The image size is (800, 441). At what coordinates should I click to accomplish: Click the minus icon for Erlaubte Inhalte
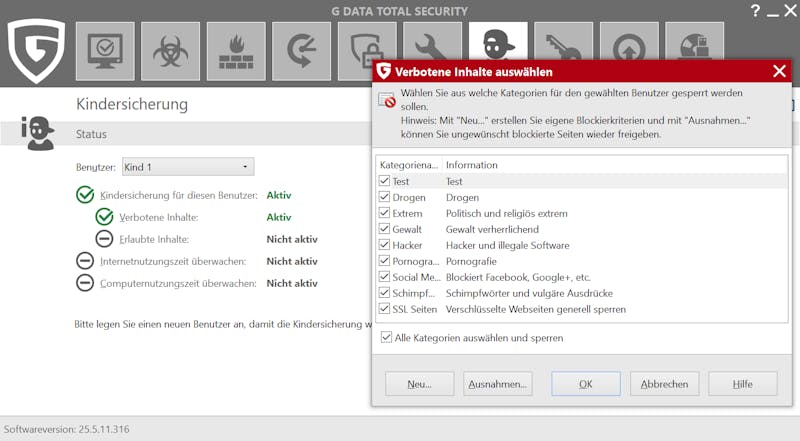pos(105,239)
